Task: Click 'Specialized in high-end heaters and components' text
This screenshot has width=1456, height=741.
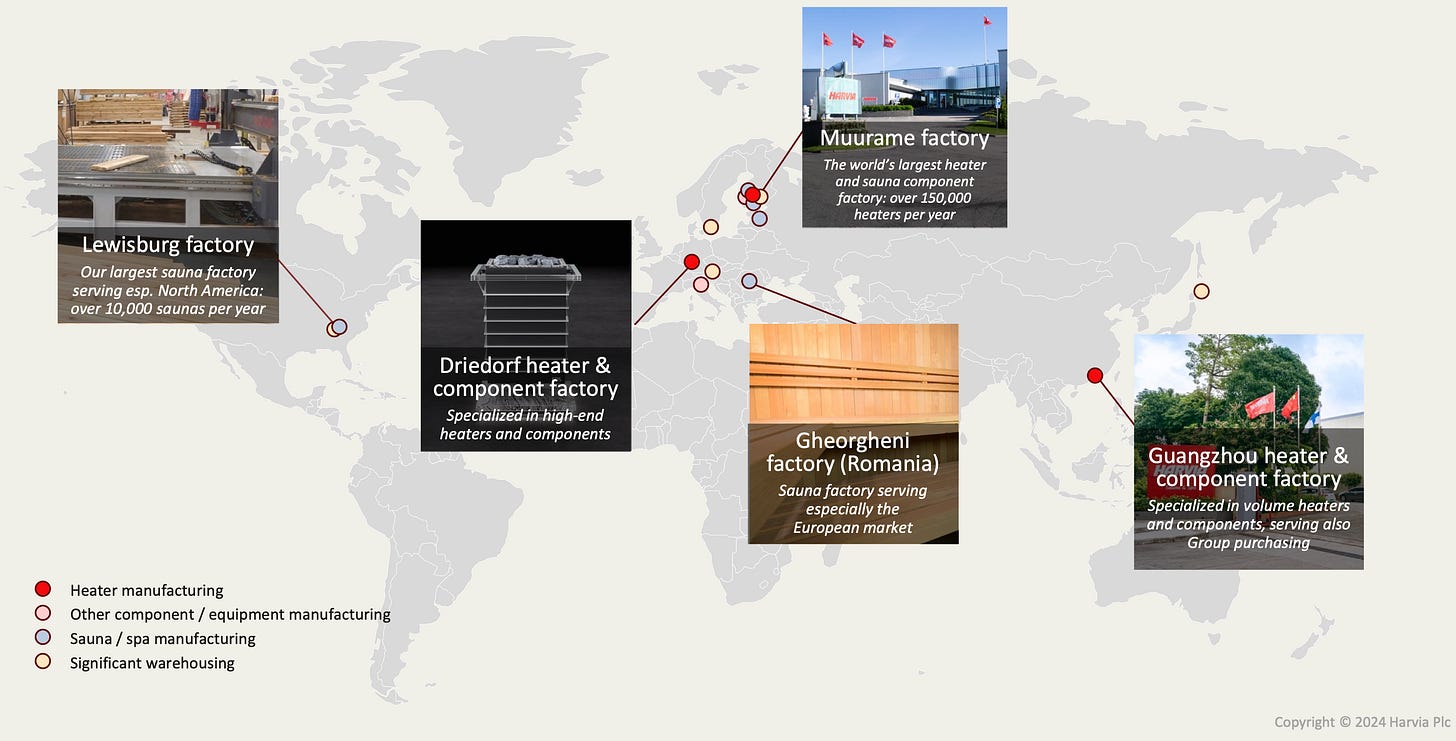Action: 526,425
